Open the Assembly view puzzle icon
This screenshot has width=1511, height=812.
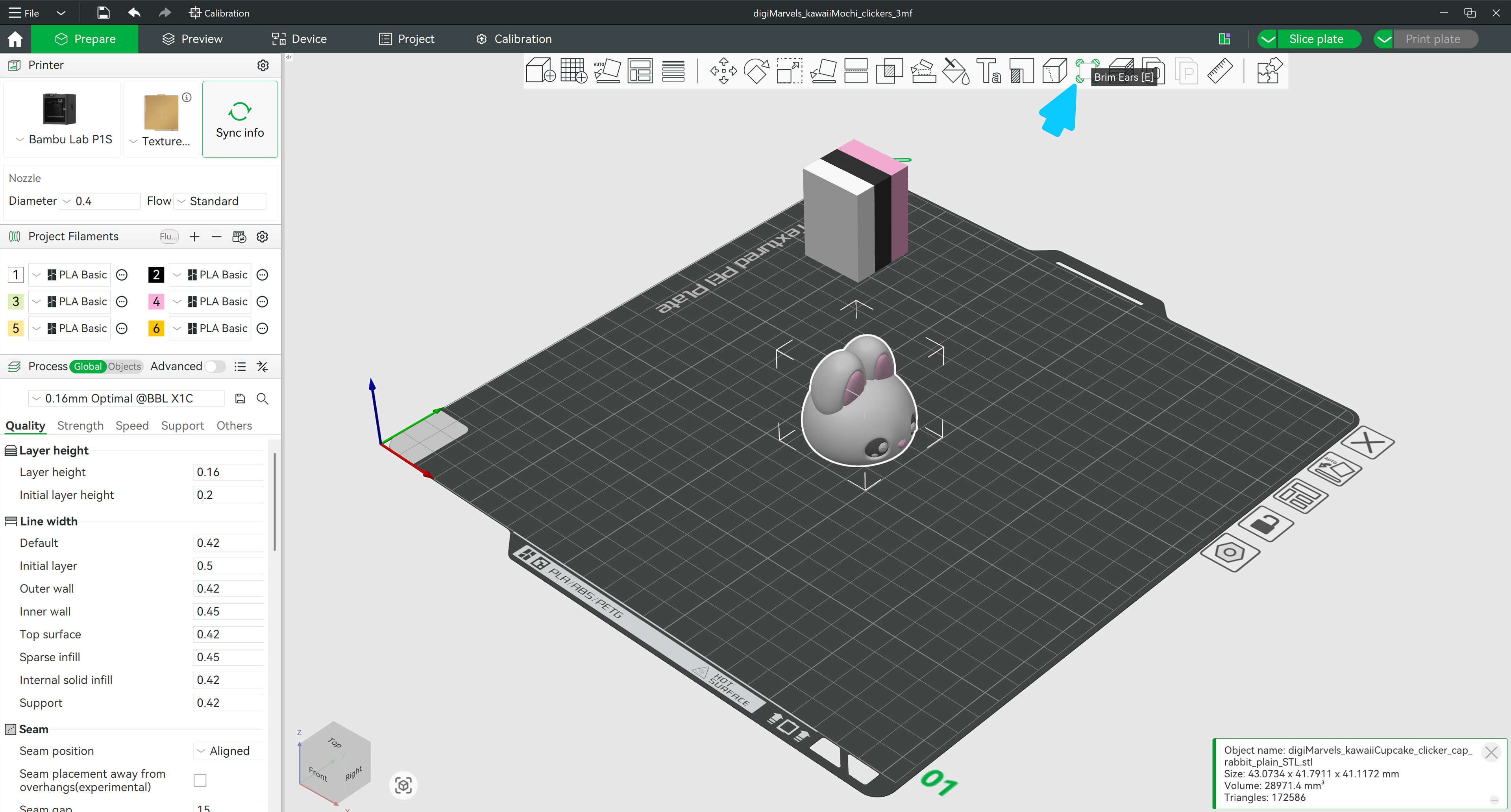pyautogui.click(x=1269, y=70)
